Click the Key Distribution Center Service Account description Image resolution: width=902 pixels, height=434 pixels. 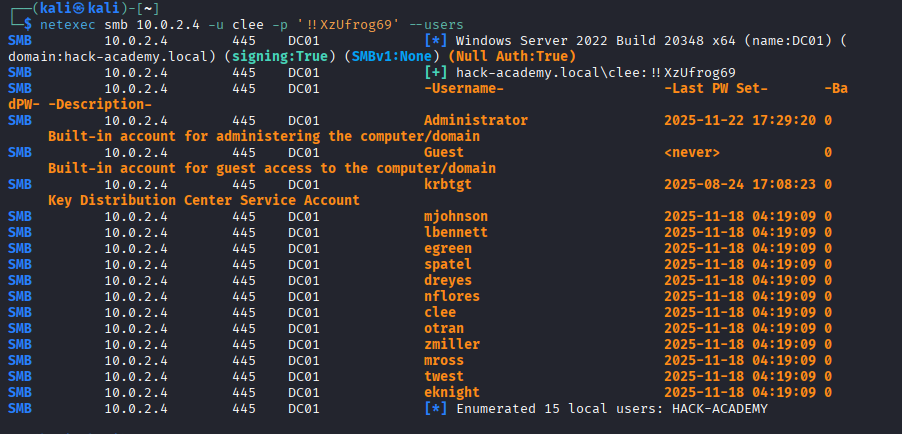[x=204, y=200]
